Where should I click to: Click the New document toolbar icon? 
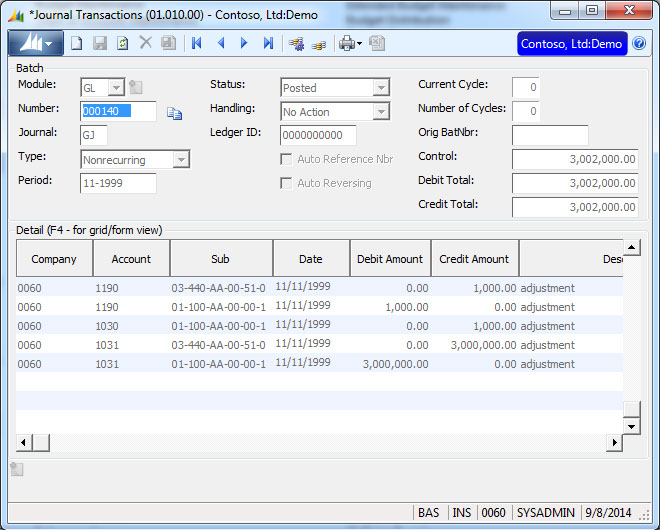click(76, 43)
